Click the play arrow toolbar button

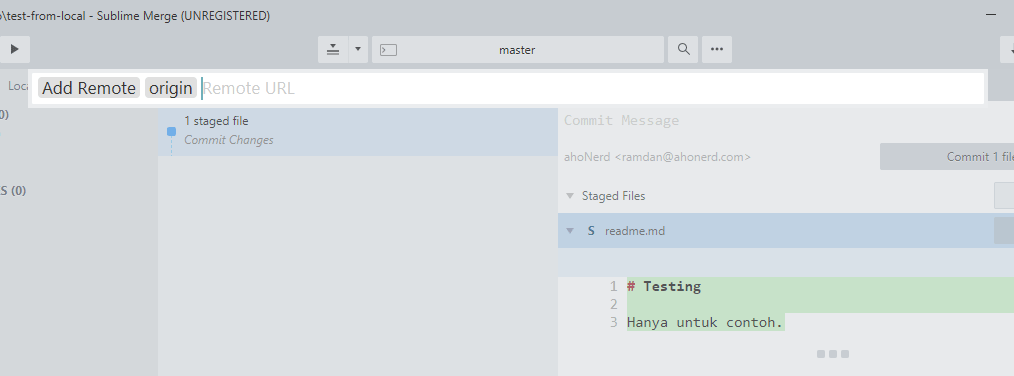(x=15, y=49)
